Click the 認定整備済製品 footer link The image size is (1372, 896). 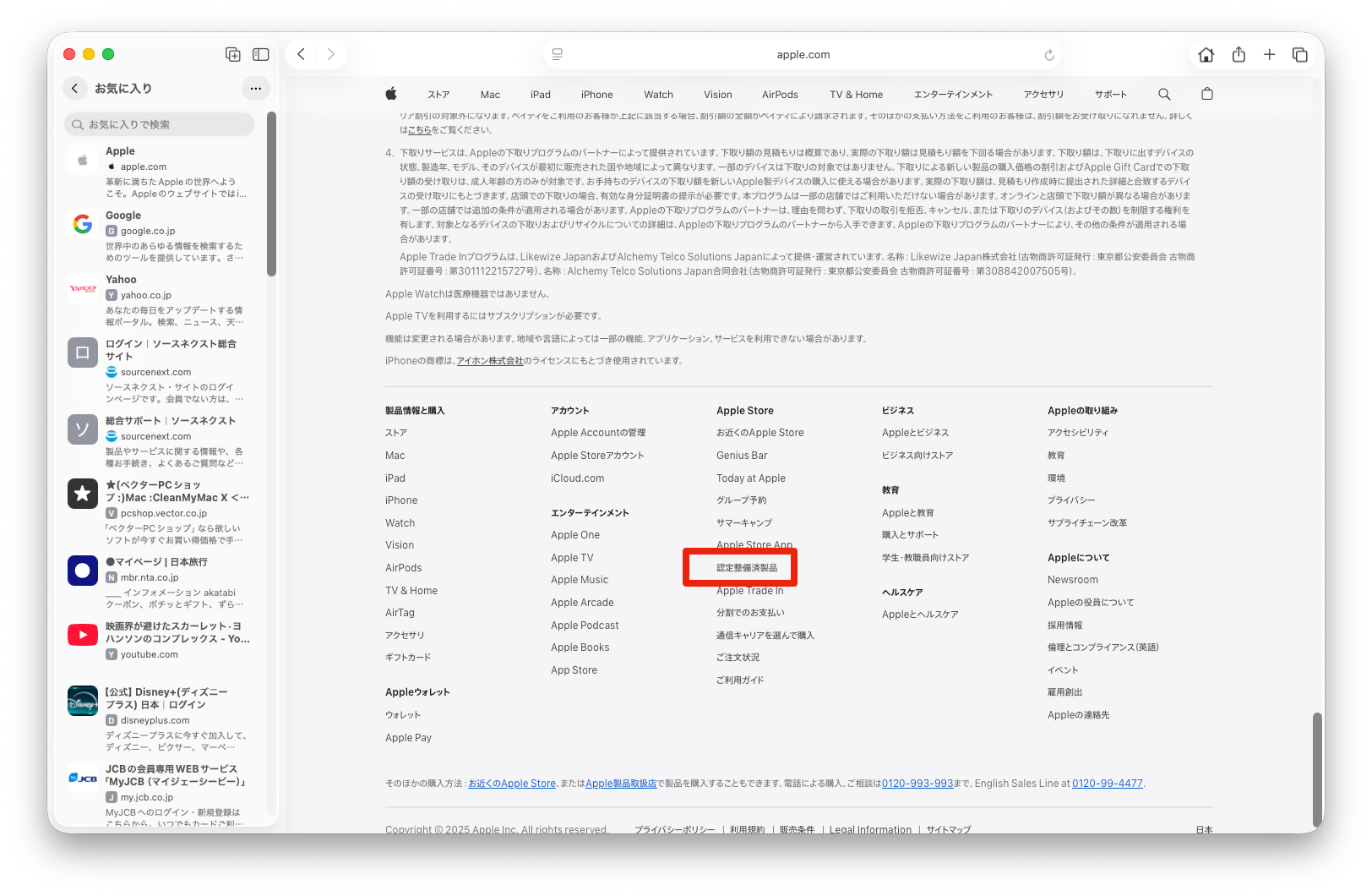(747, 568)
